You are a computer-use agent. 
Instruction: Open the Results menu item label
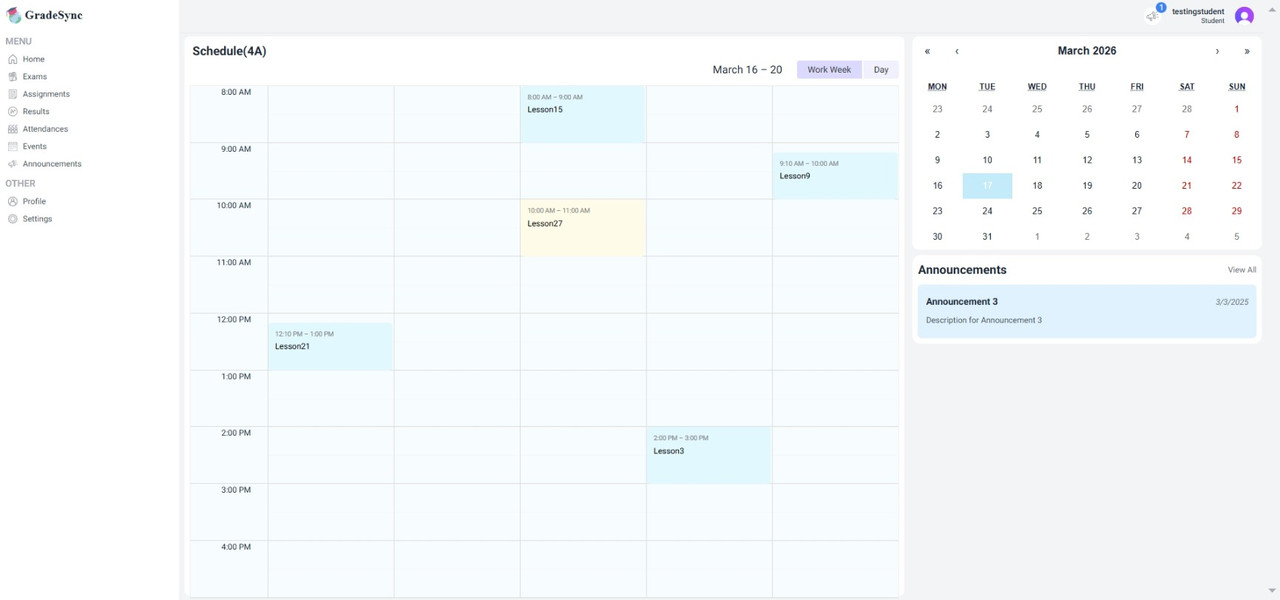pyautogui.click(x=36, y=112)
